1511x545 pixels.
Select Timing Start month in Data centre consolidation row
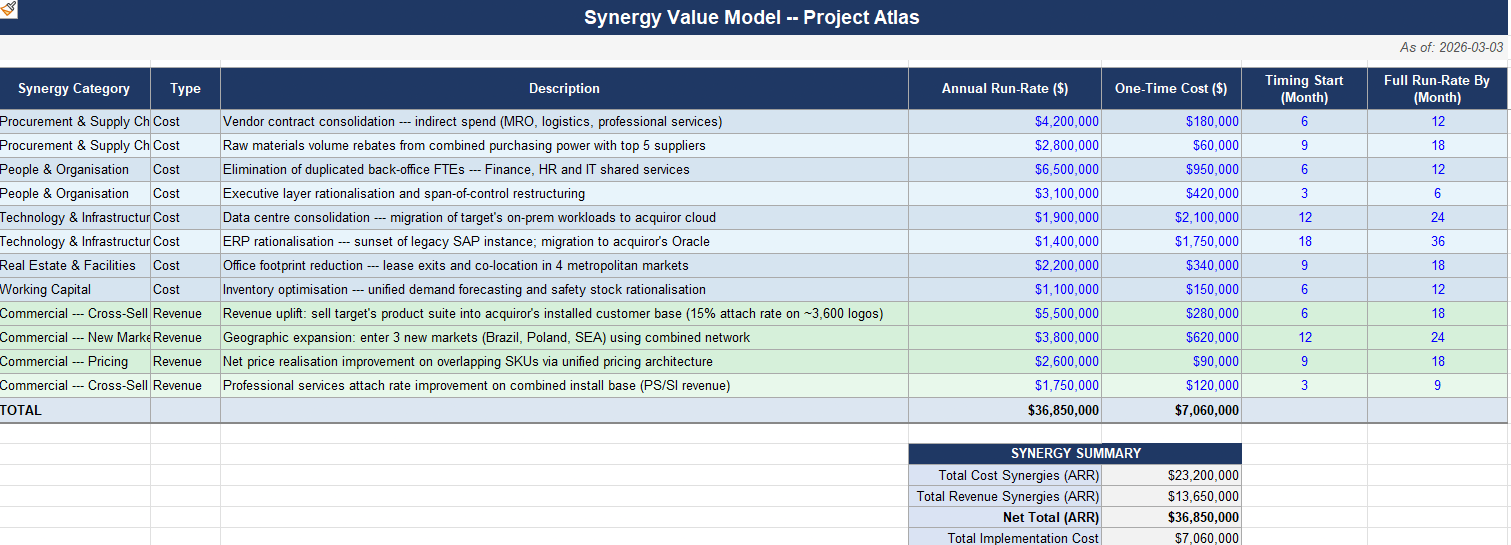(1304, 218)
